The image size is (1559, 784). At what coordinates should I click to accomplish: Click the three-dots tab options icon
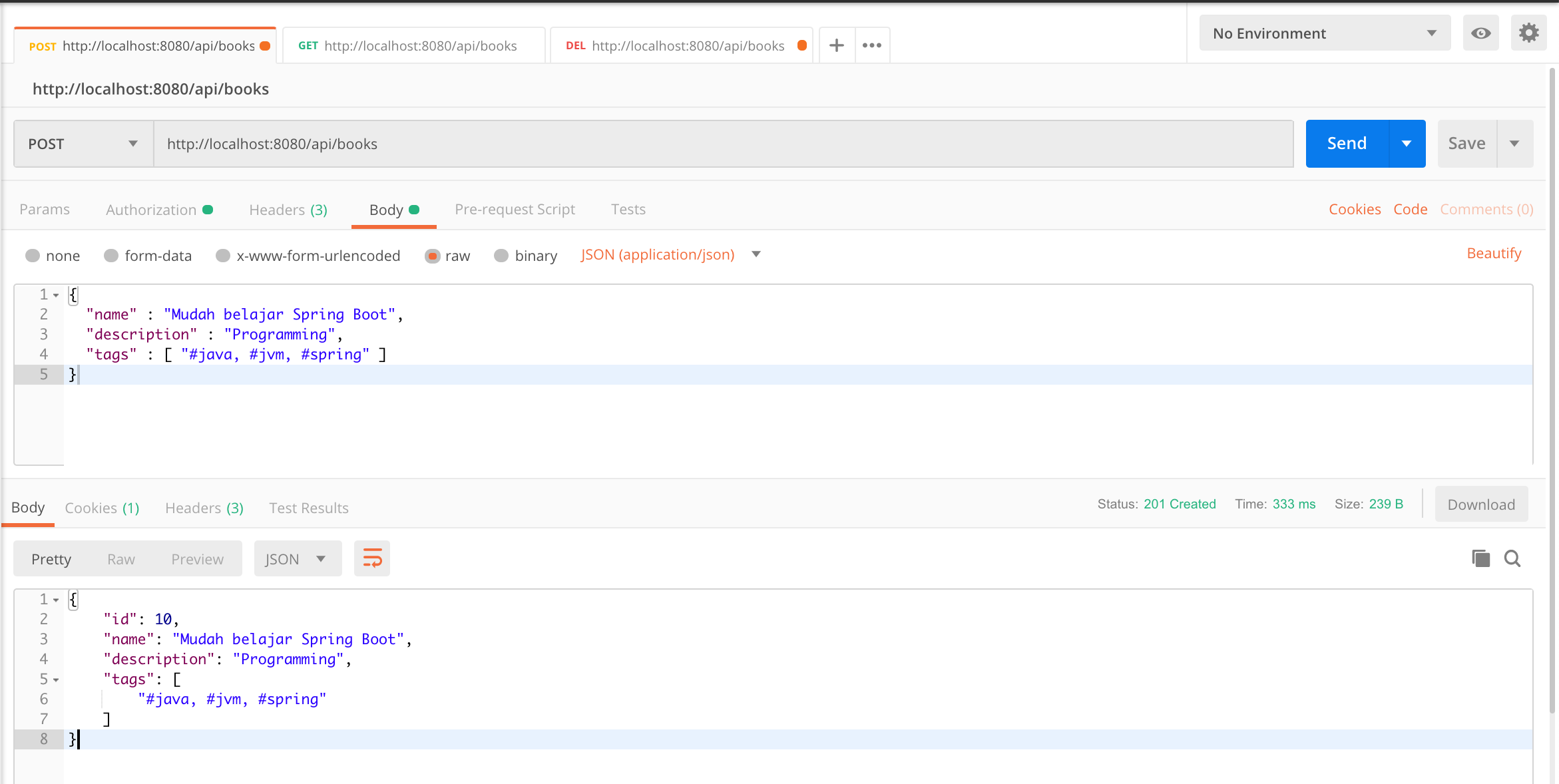(872, 45)
